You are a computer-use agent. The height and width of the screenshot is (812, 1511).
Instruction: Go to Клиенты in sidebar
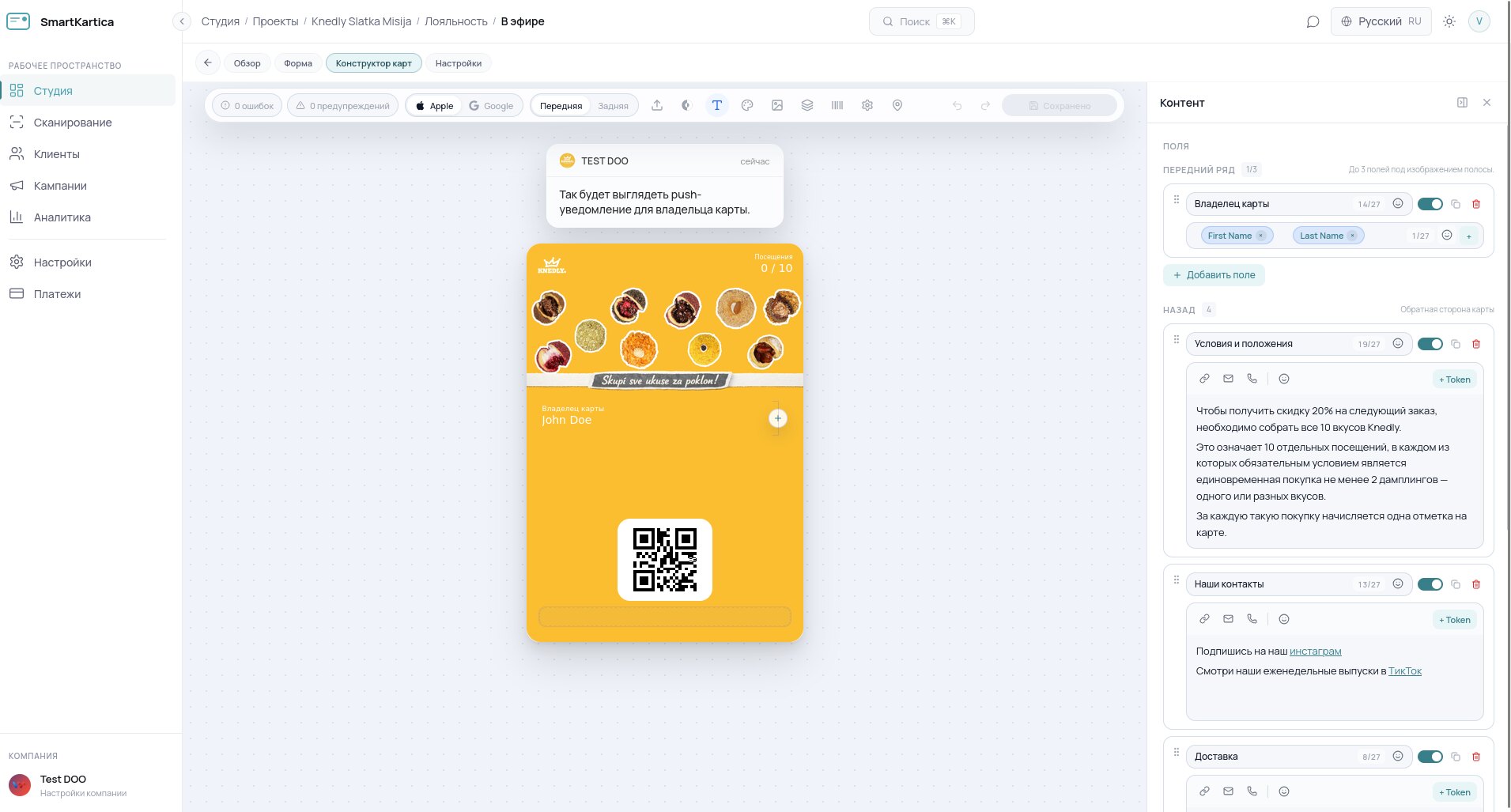pos(88,154)
